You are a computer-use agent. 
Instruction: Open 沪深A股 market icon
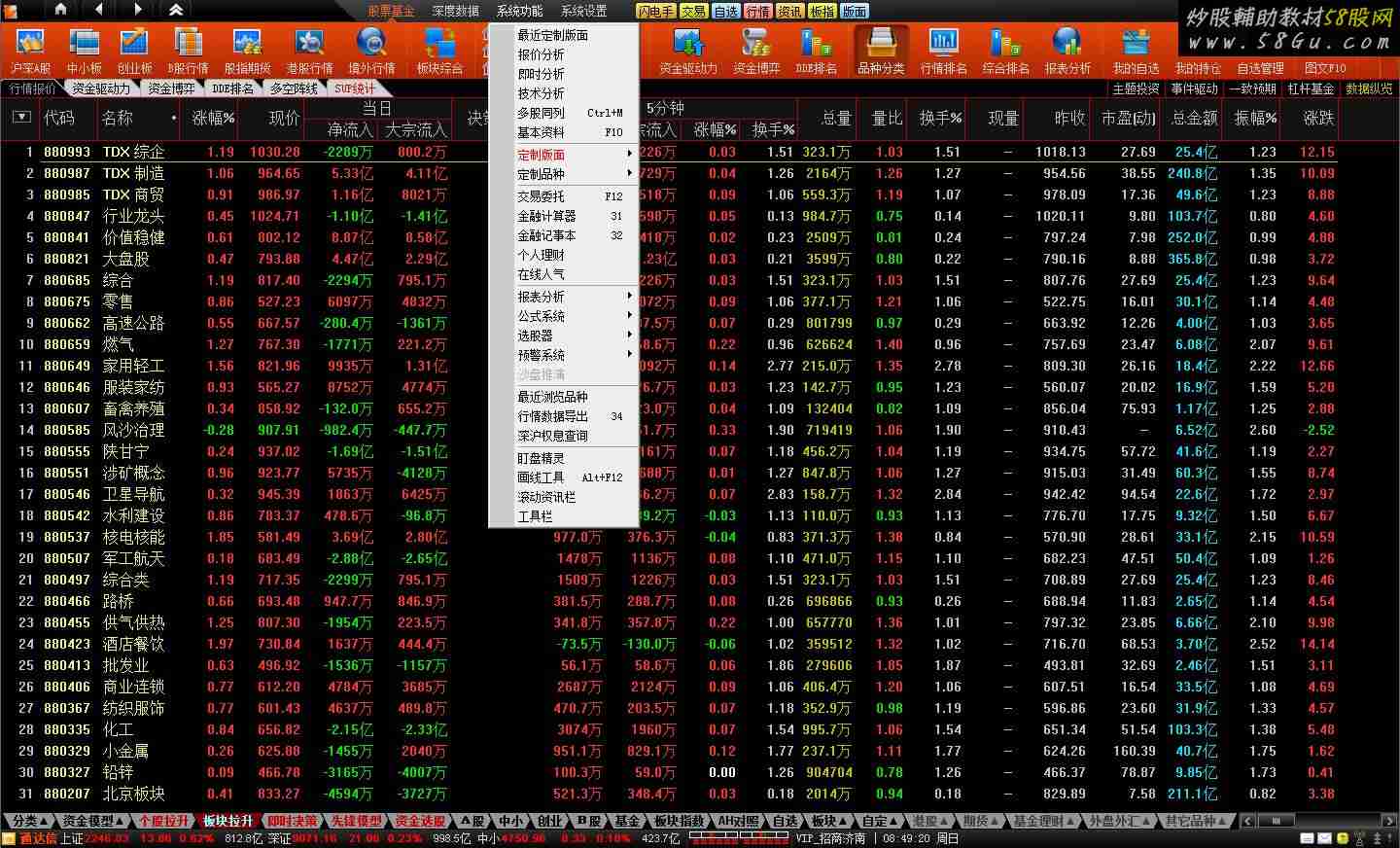tap(30, 51)
